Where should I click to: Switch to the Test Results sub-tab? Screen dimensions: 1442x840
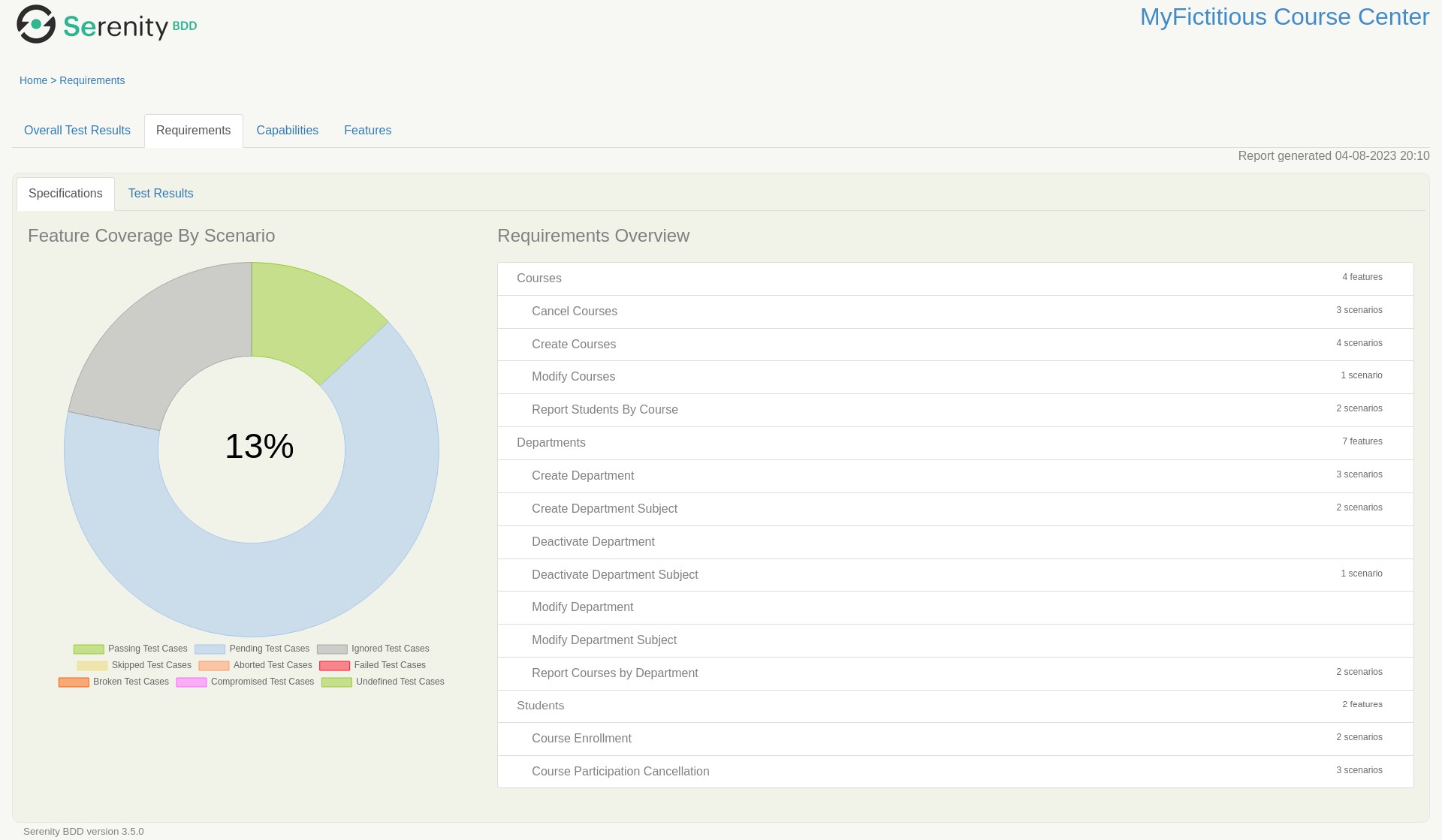pyautogui.click(x=160, y=193)
